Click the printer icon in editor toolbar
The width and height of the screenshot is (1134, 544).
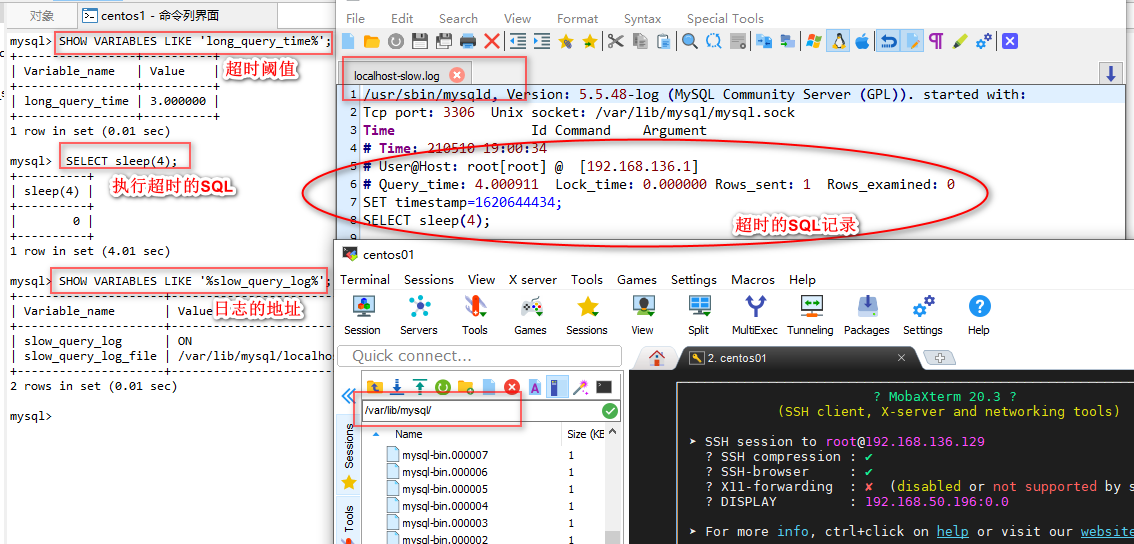pyautogui.click(x=468, y=41)
